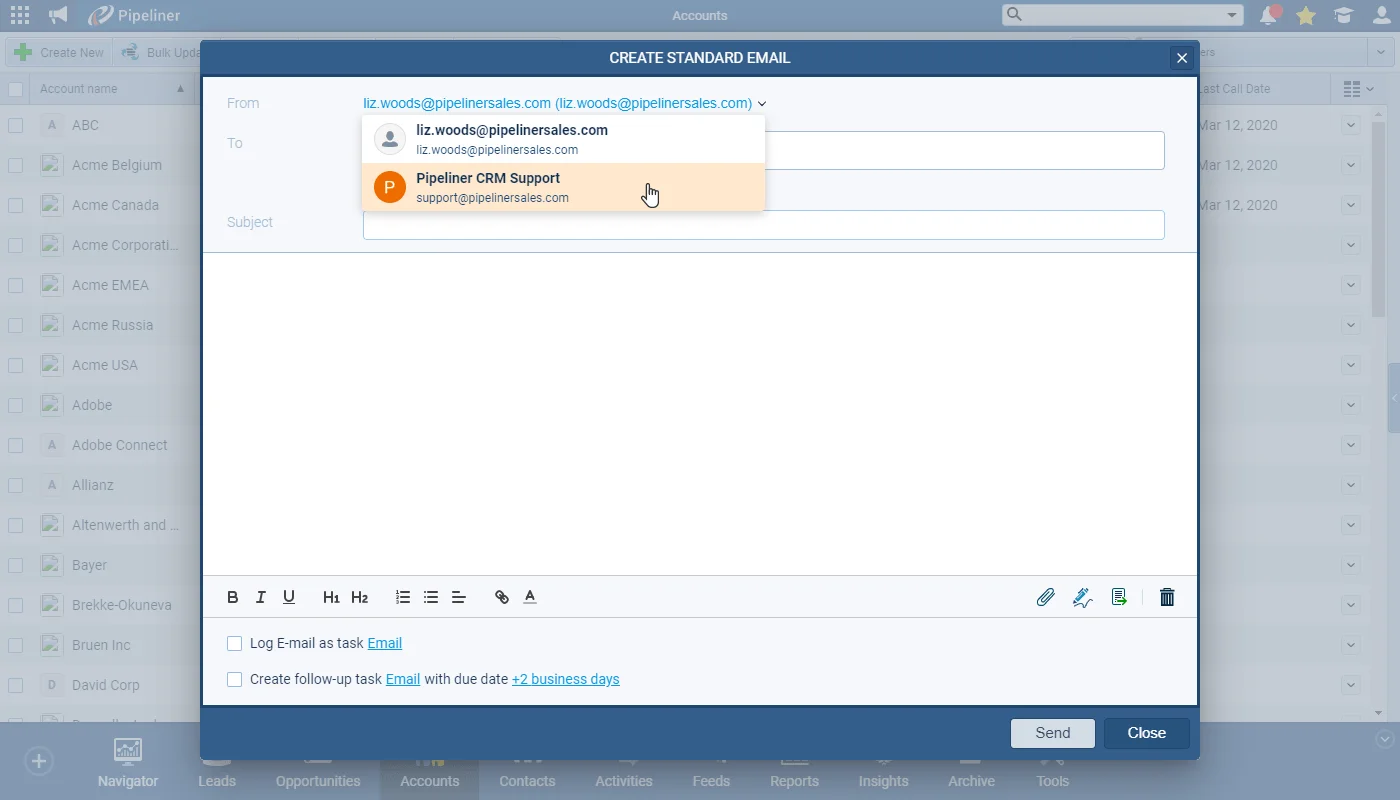The height and width of the screenshot is (800, 1400).
Task: Open the global search dropdown arrow
Action: click(x=1232, y=15)
